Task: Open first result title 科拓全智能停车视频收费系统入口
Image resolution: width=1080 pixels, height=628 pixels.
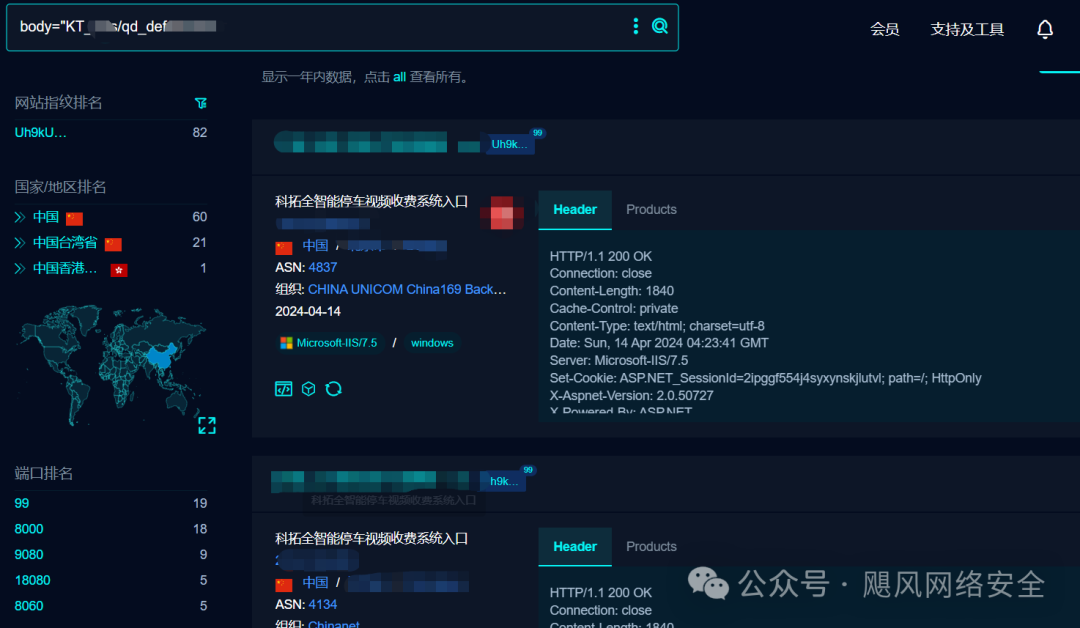Action: (372, 201)
